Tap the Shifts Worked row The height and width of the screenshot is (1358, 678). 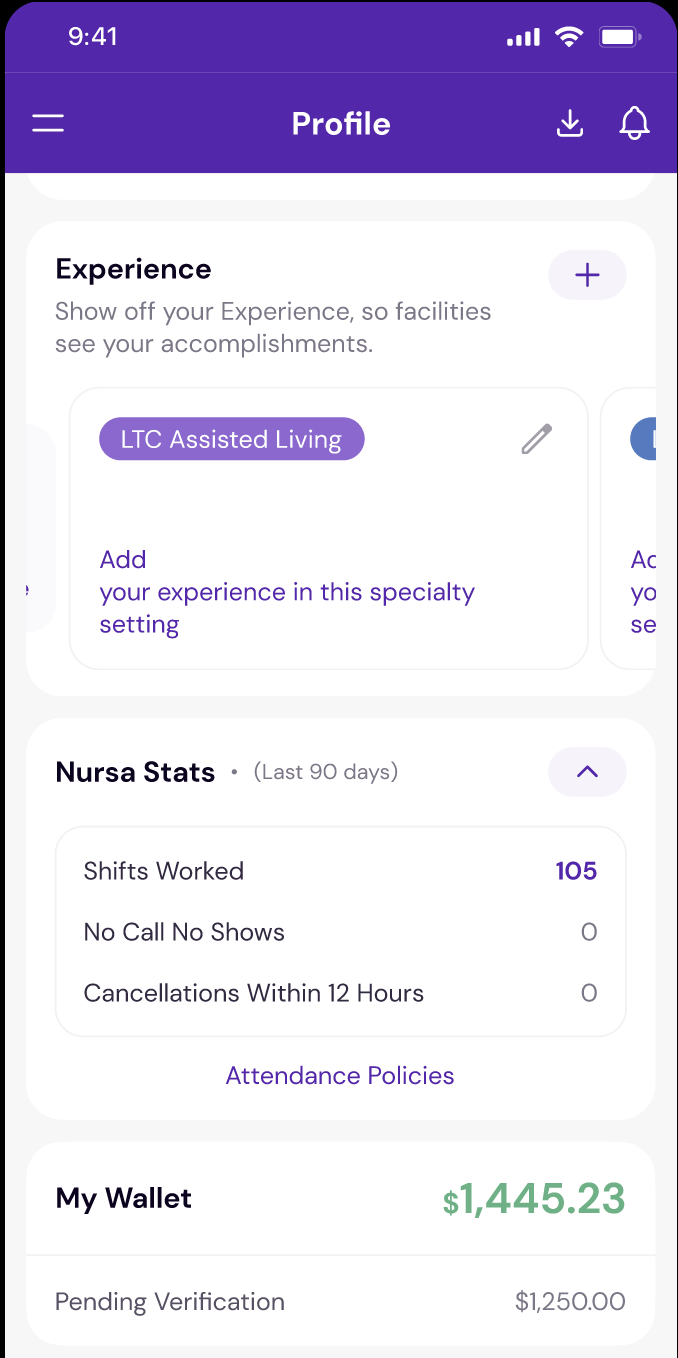pyautogui.click(x=340, y=871)
